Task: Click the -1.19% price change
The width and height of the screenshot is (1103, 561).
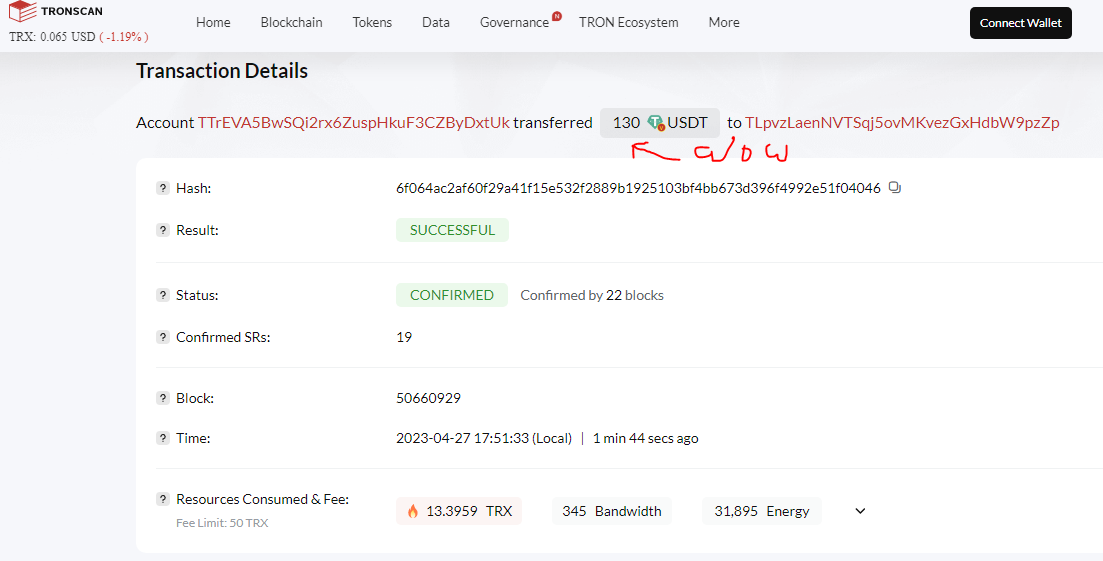Action: click(x=124, y=37)
